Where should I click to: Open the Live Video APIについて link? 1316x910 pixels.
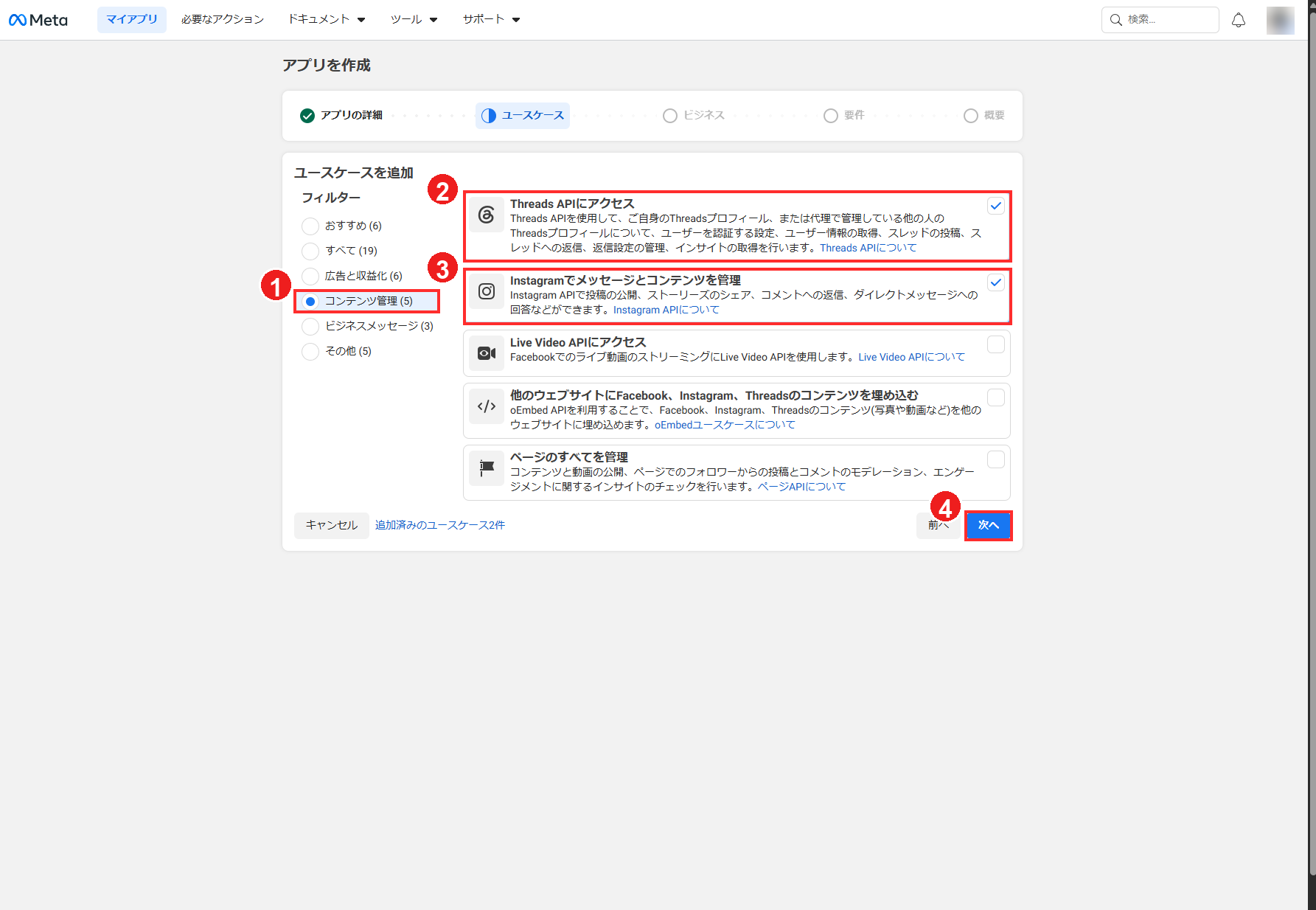click(912, 357)
